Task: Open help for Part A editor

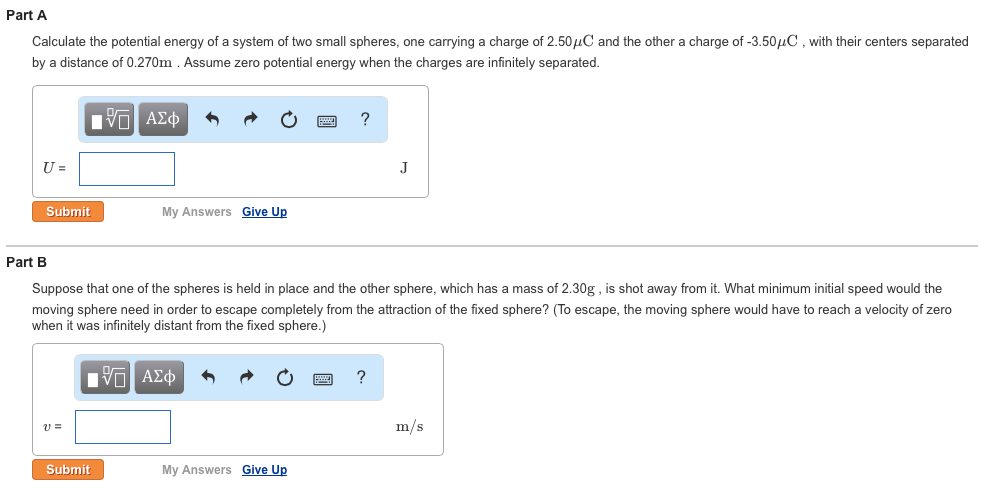Action: (365, 118)
